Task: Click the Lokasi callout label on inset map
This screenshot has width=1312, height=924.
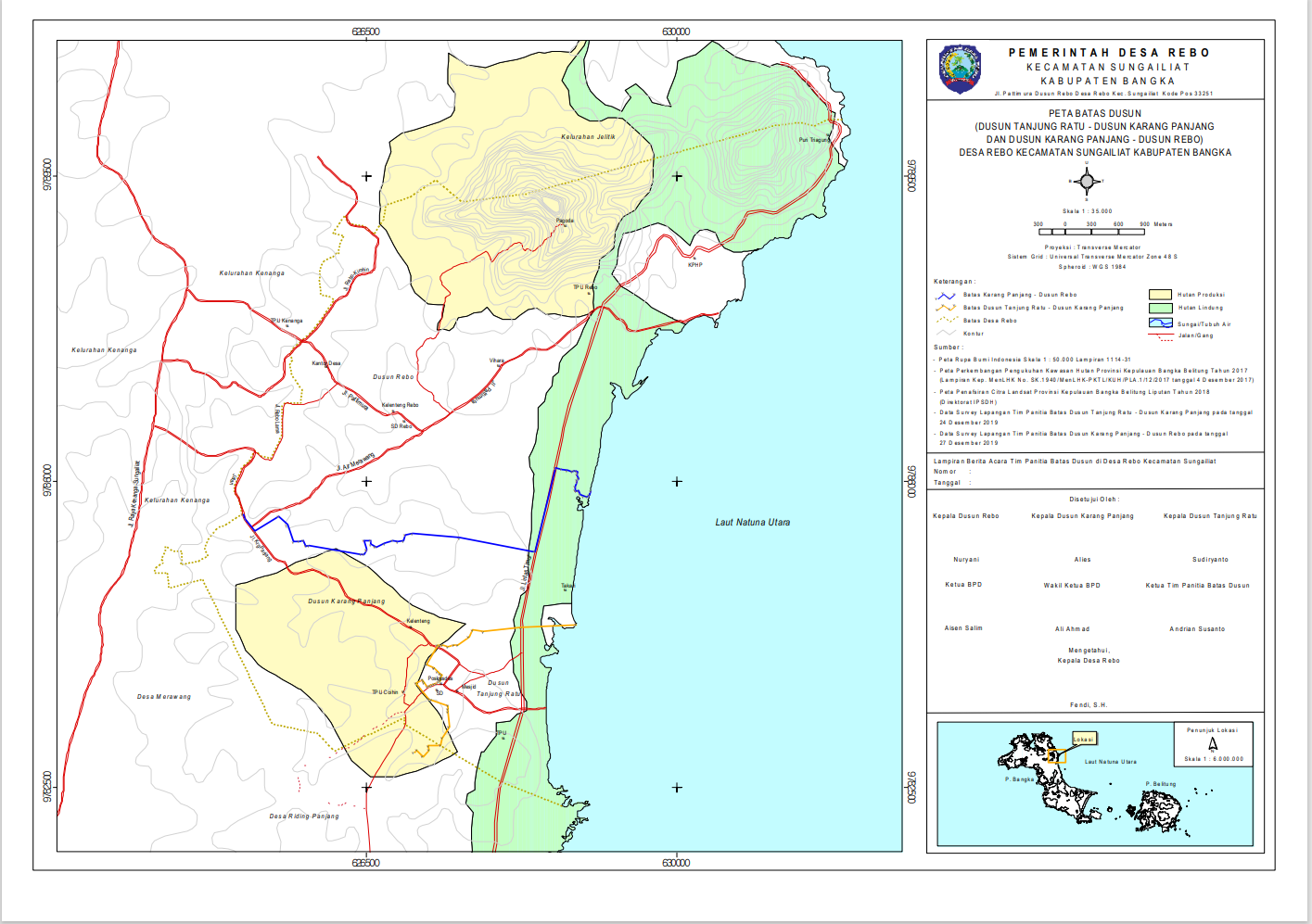Action: (1084, 739)
